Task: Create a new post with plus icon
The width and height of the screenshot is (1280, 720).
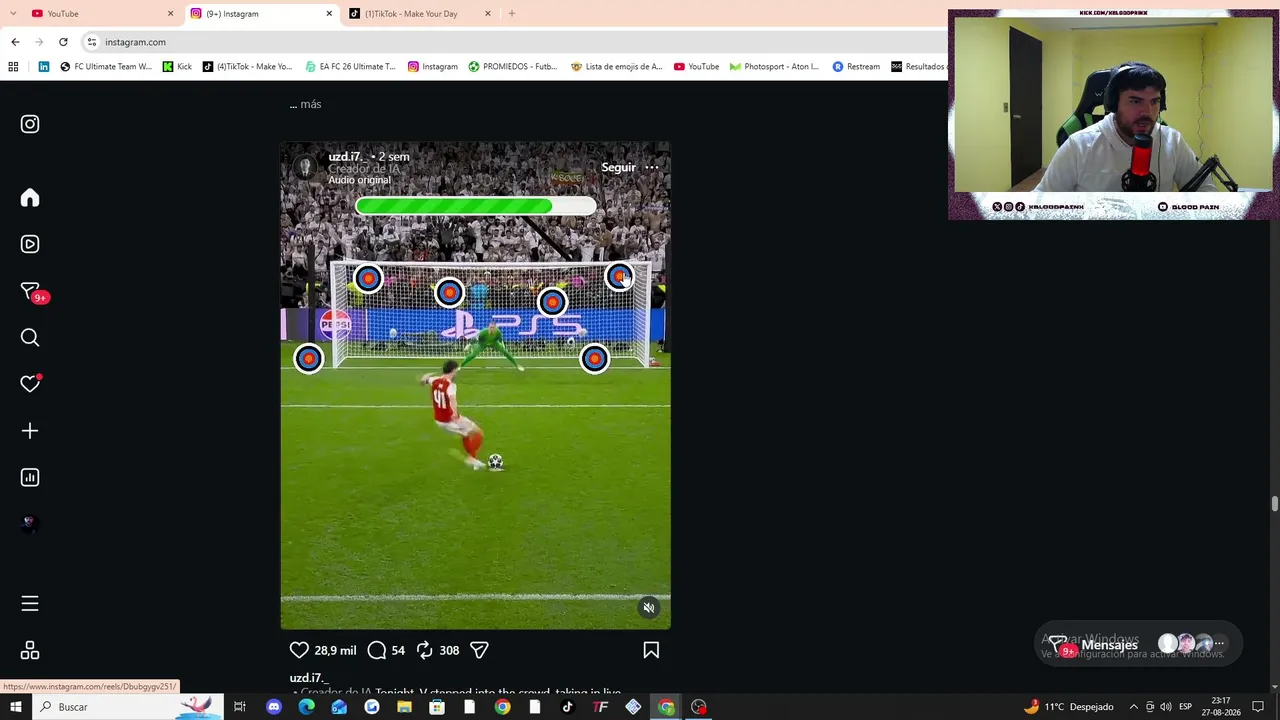Action: (x=30, y=431)
